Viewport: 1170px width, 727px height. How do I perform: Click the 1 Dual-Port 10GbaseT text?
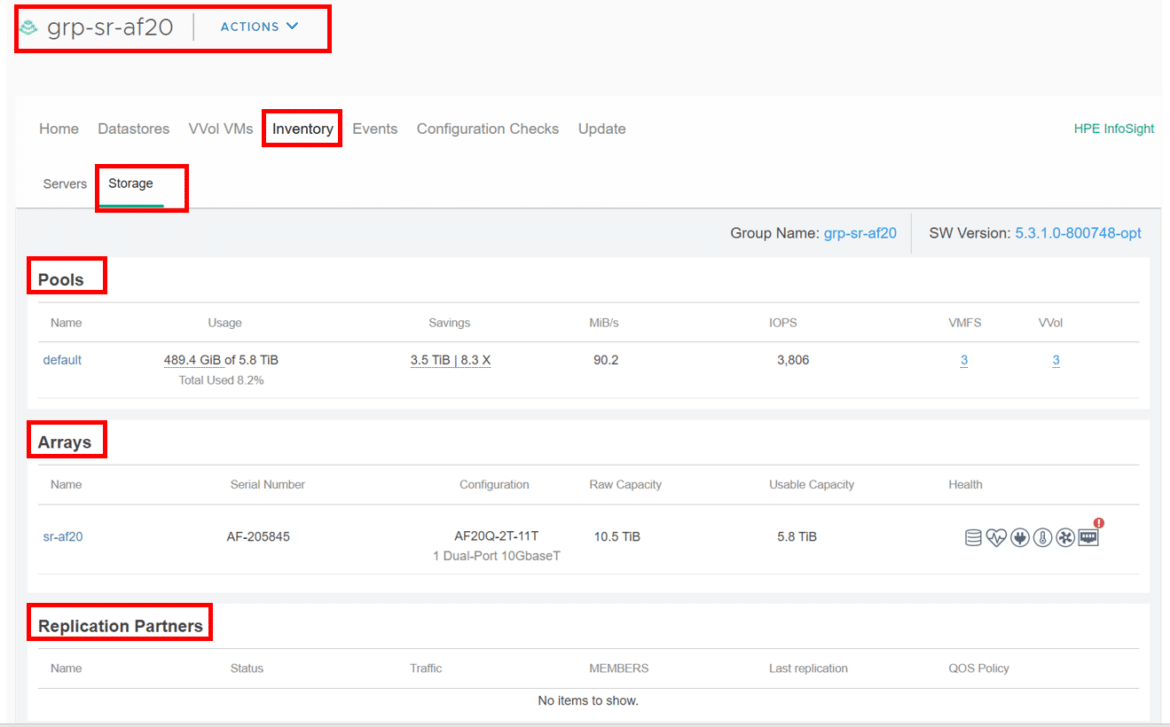(x=496, y=556)
